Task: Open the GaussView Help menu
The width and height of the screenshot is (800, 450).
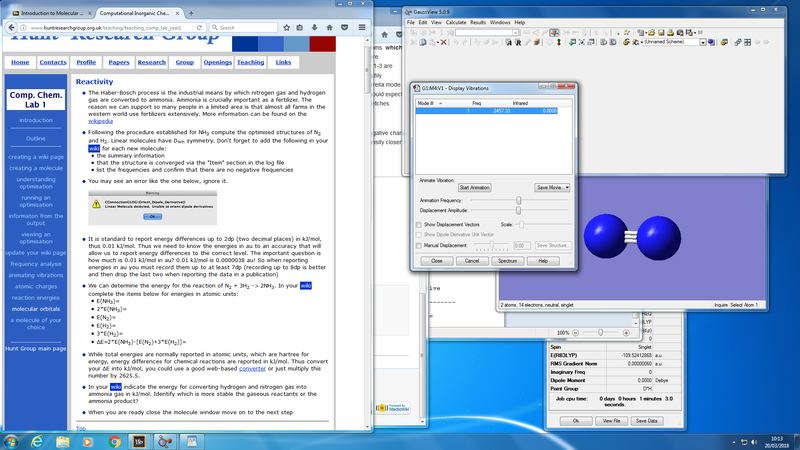Action: point(519,22)
